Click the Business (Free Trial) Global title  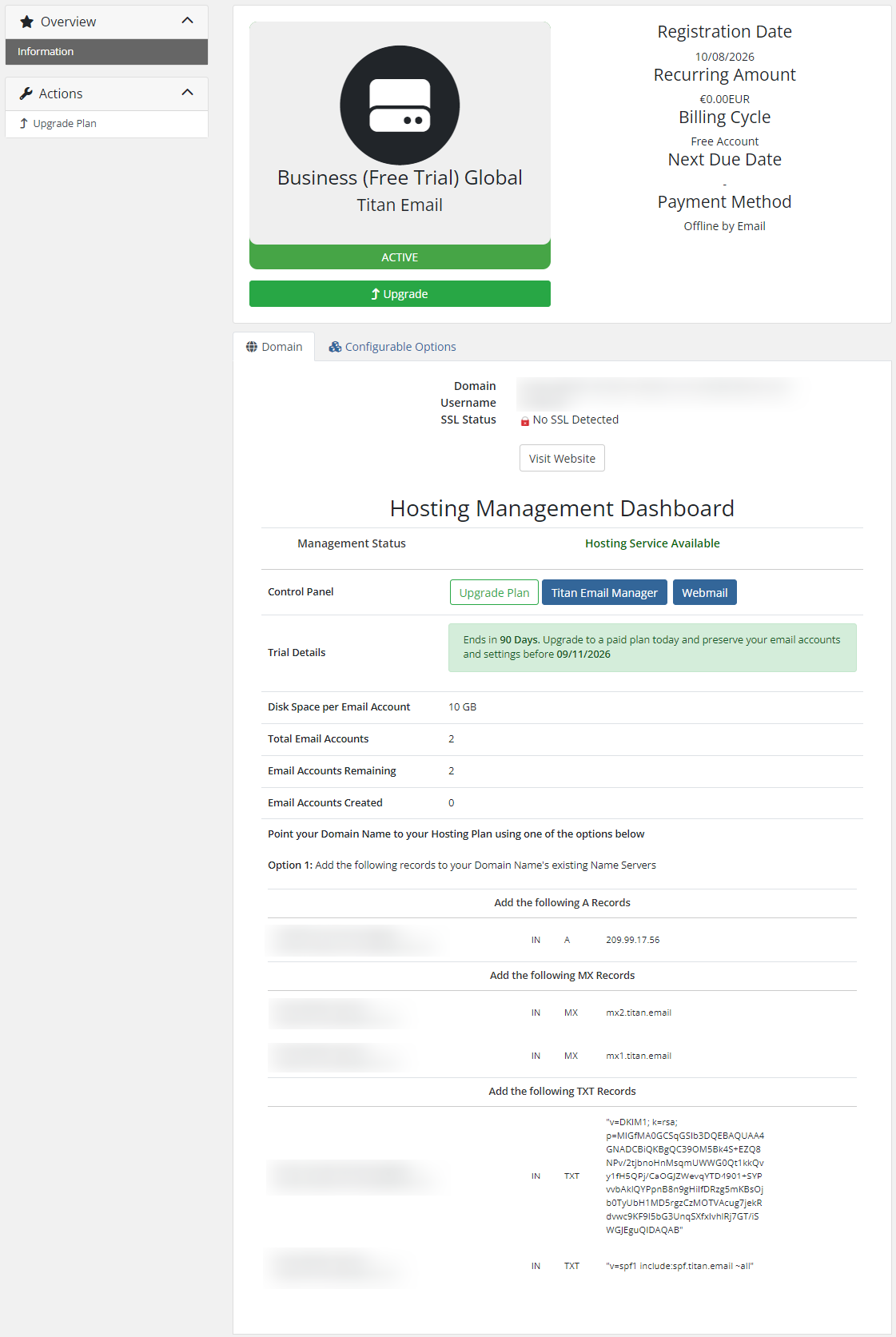coord(400,178)
